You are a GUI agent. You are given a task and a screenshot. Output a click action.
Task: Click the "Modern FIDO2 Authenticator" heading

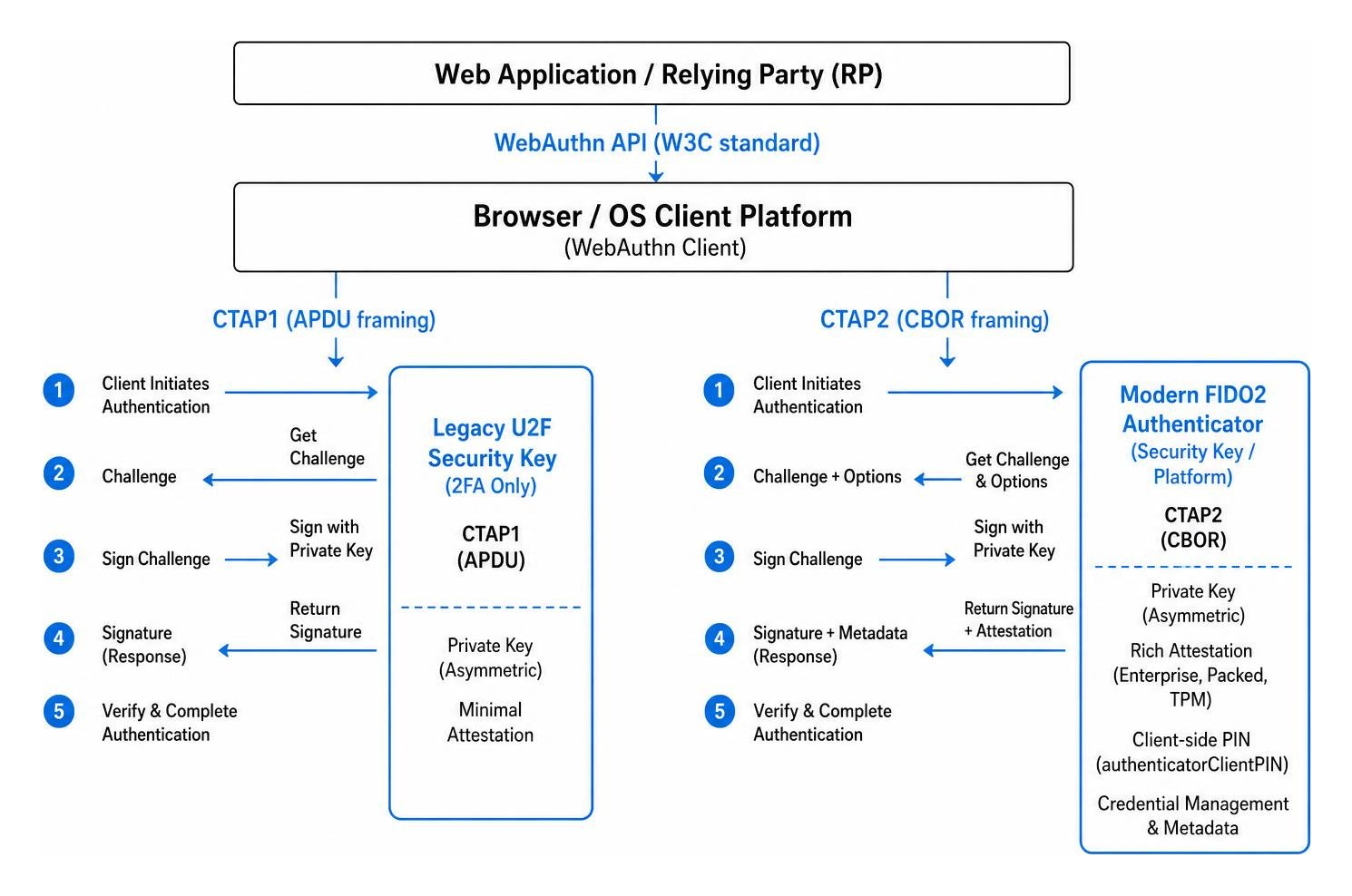coord(1192,409)
